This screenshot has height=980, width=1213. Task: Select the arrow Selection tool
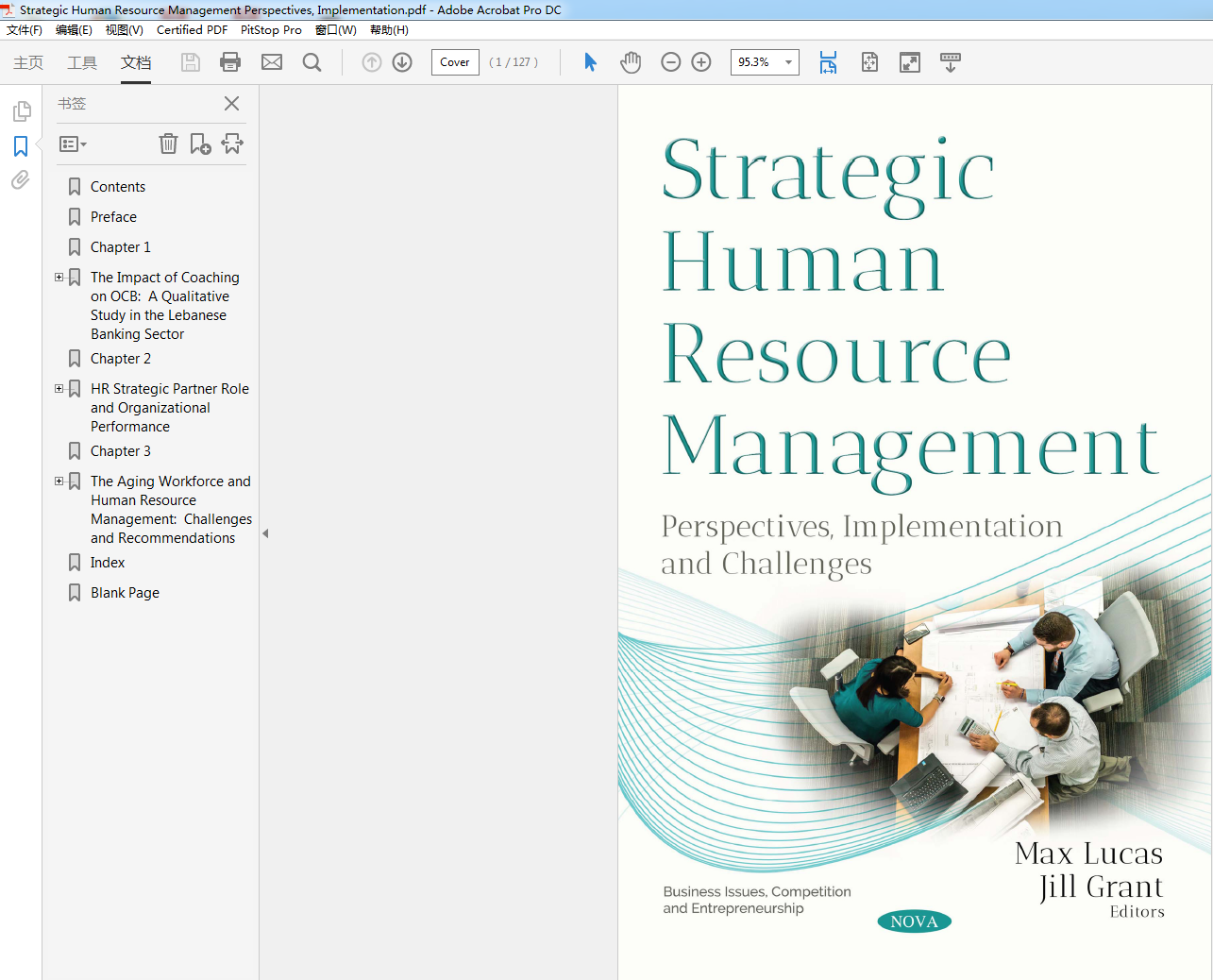point(590,62)
